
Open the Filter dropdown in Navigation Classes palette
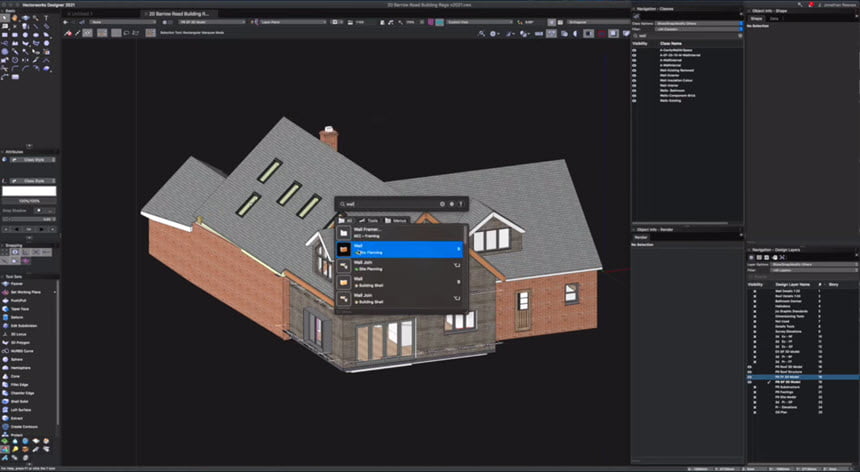pyautogui.click(x=699, y=29)
